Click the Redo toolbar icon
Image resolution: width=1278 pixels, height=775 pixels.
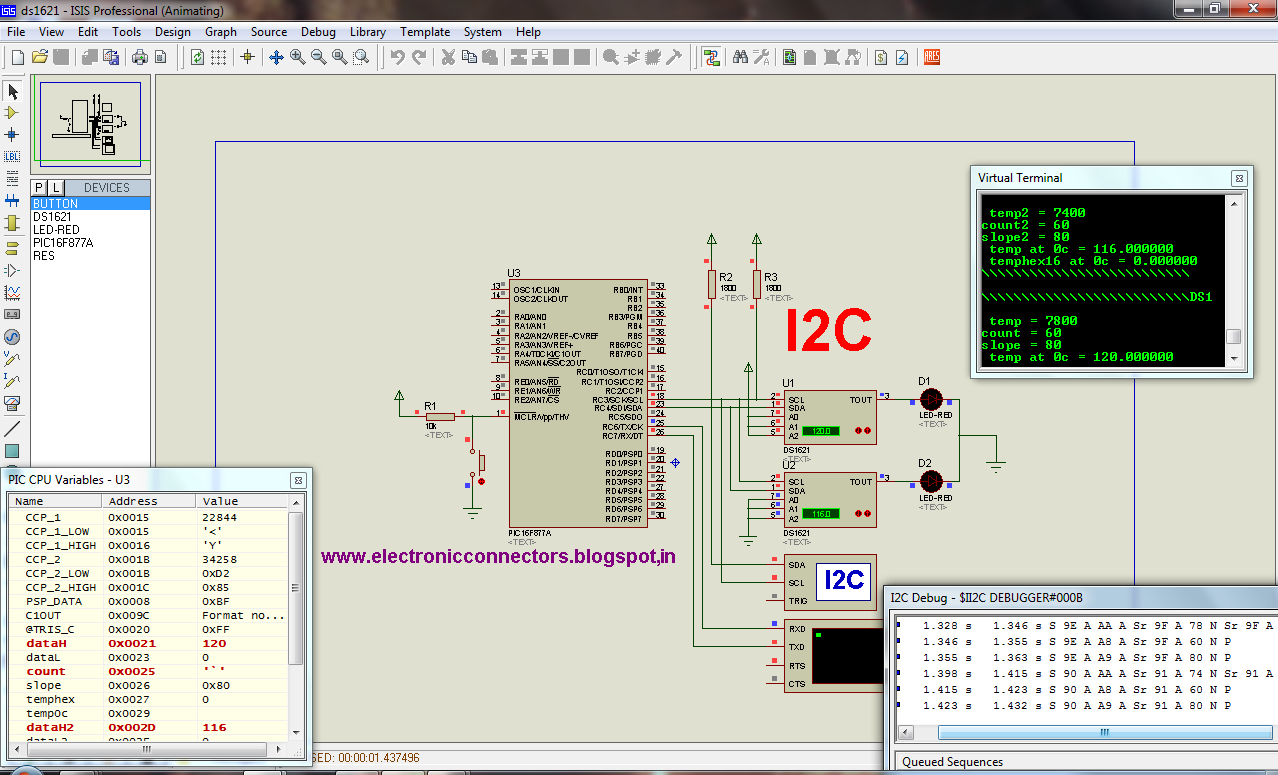(x=417, y=57)
